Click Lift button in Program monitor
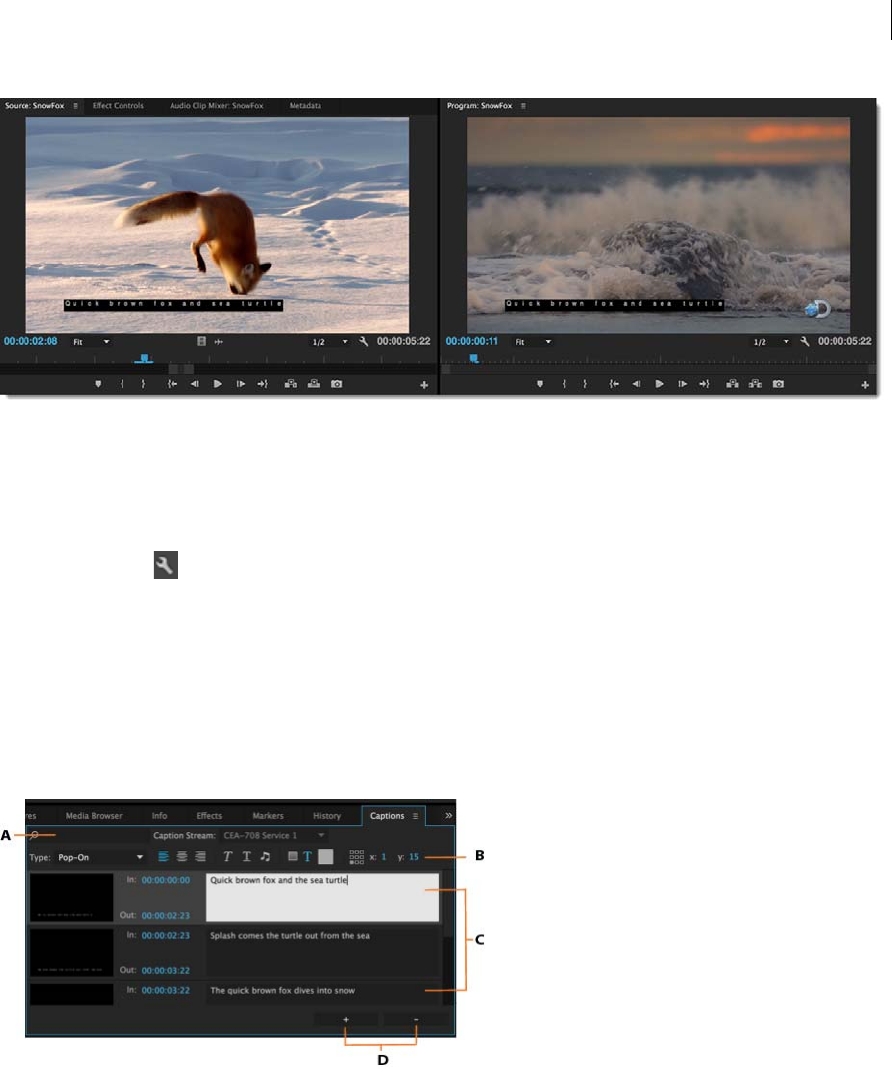The image size is (892, 1069). (732, 384)
